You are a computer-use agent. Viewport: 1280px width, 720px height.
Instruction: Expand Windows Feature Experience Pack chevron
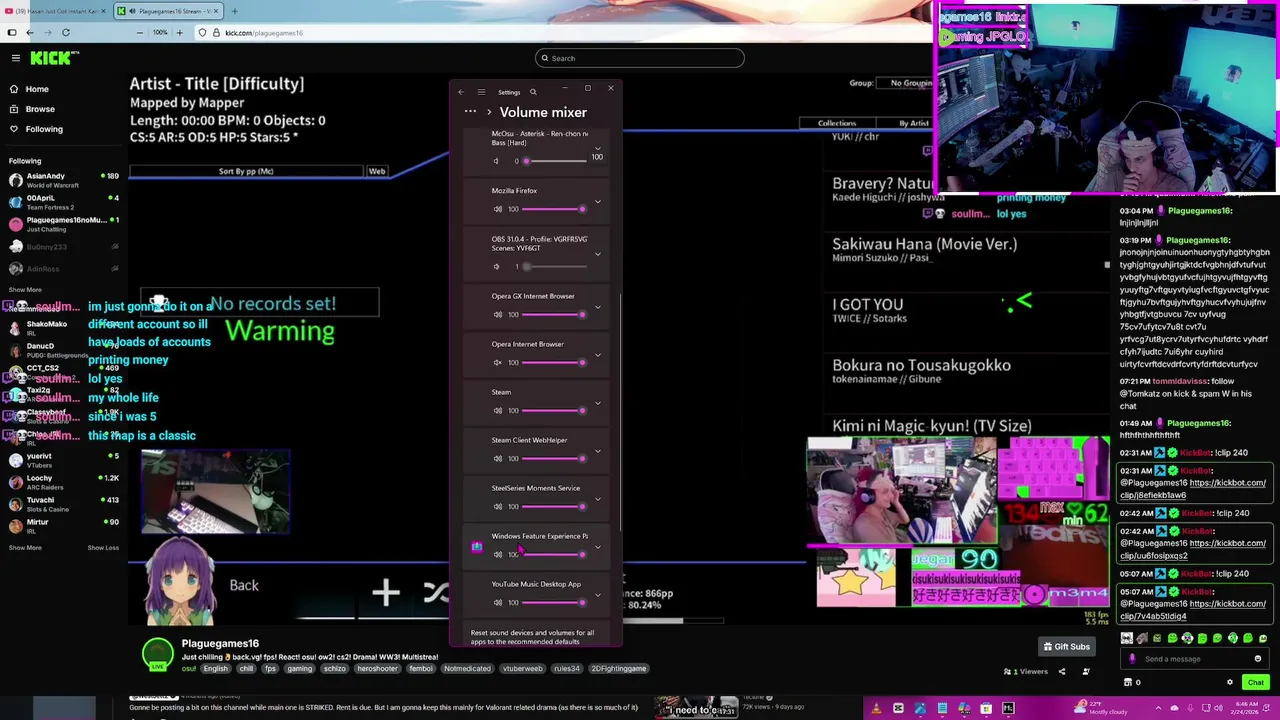598,546
